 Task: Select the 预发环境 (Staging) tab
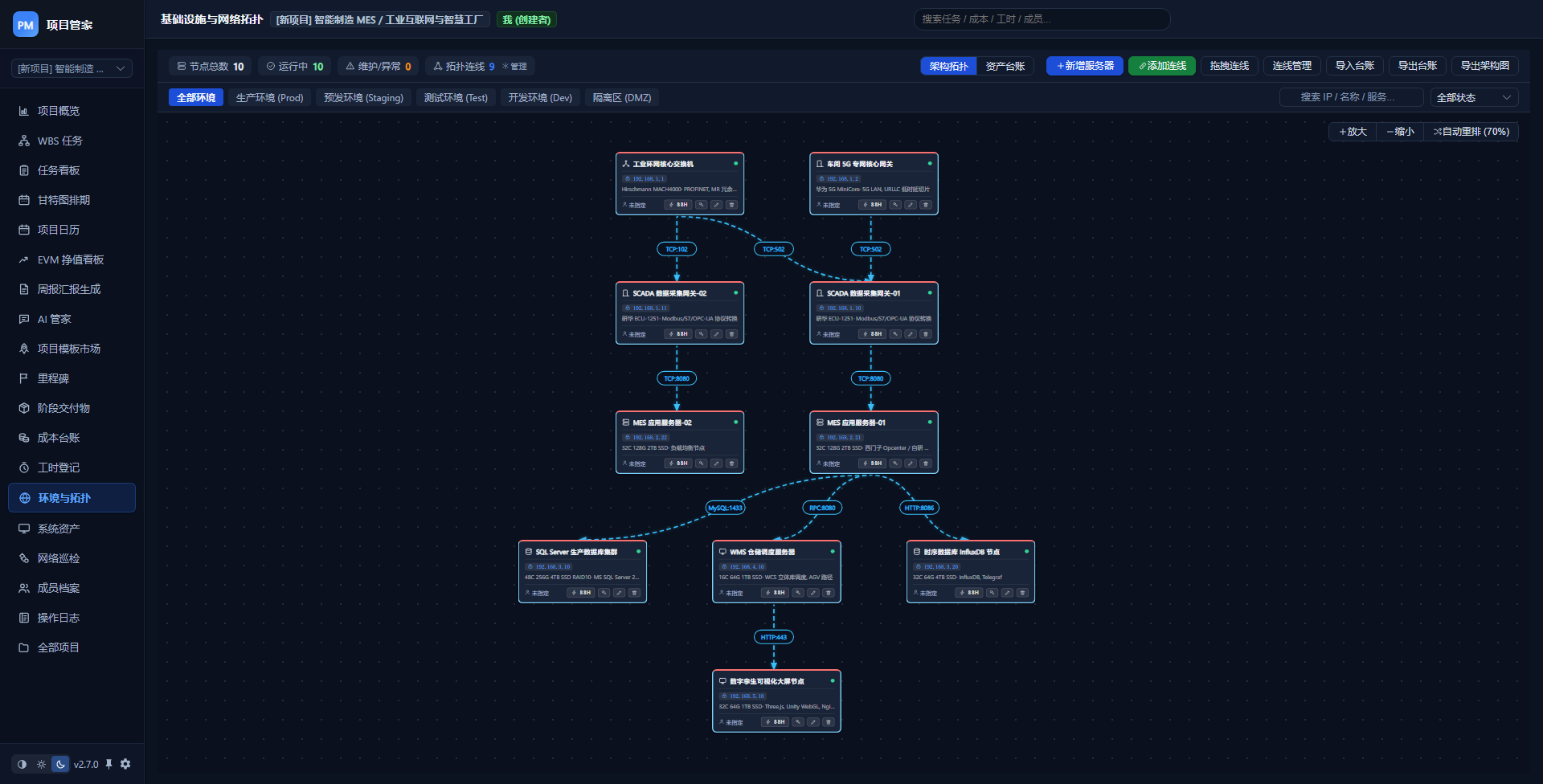(363, 97)
